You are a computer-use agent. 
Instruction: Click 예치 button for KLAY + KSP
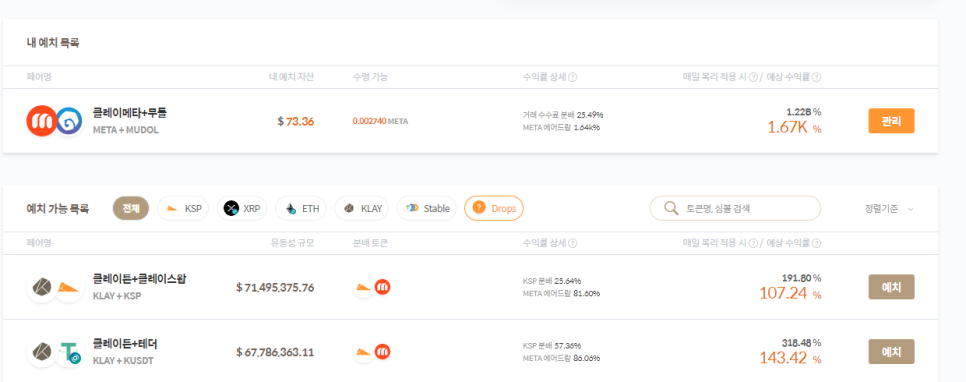891,287
